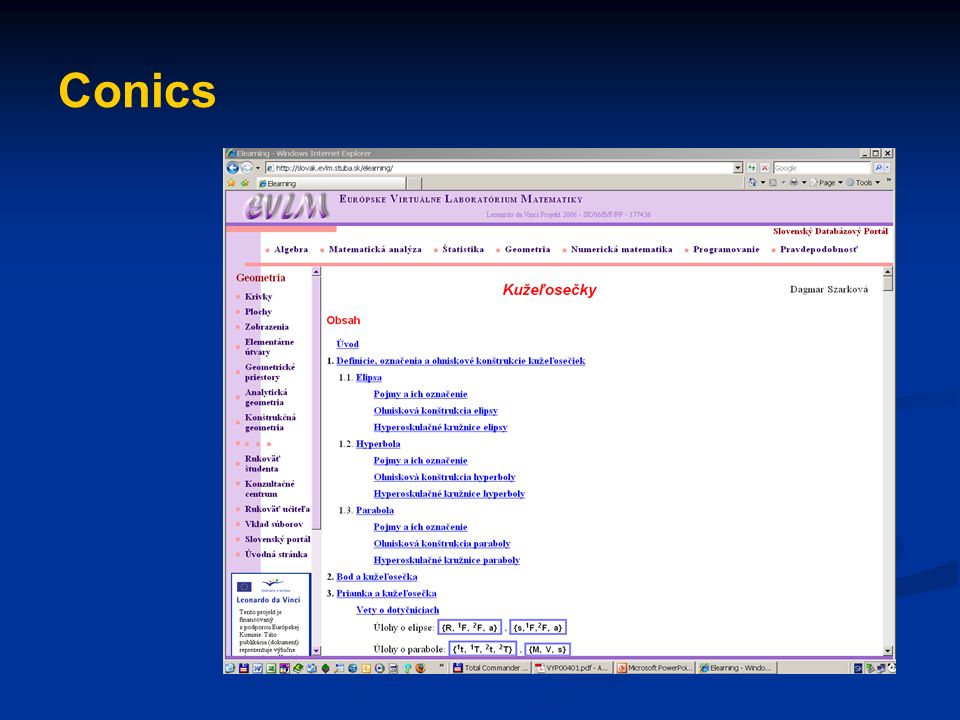This screenshot has width=960, height=720.
Task: Click the Add to Favorites icon
Action: [x=244, y=183]
